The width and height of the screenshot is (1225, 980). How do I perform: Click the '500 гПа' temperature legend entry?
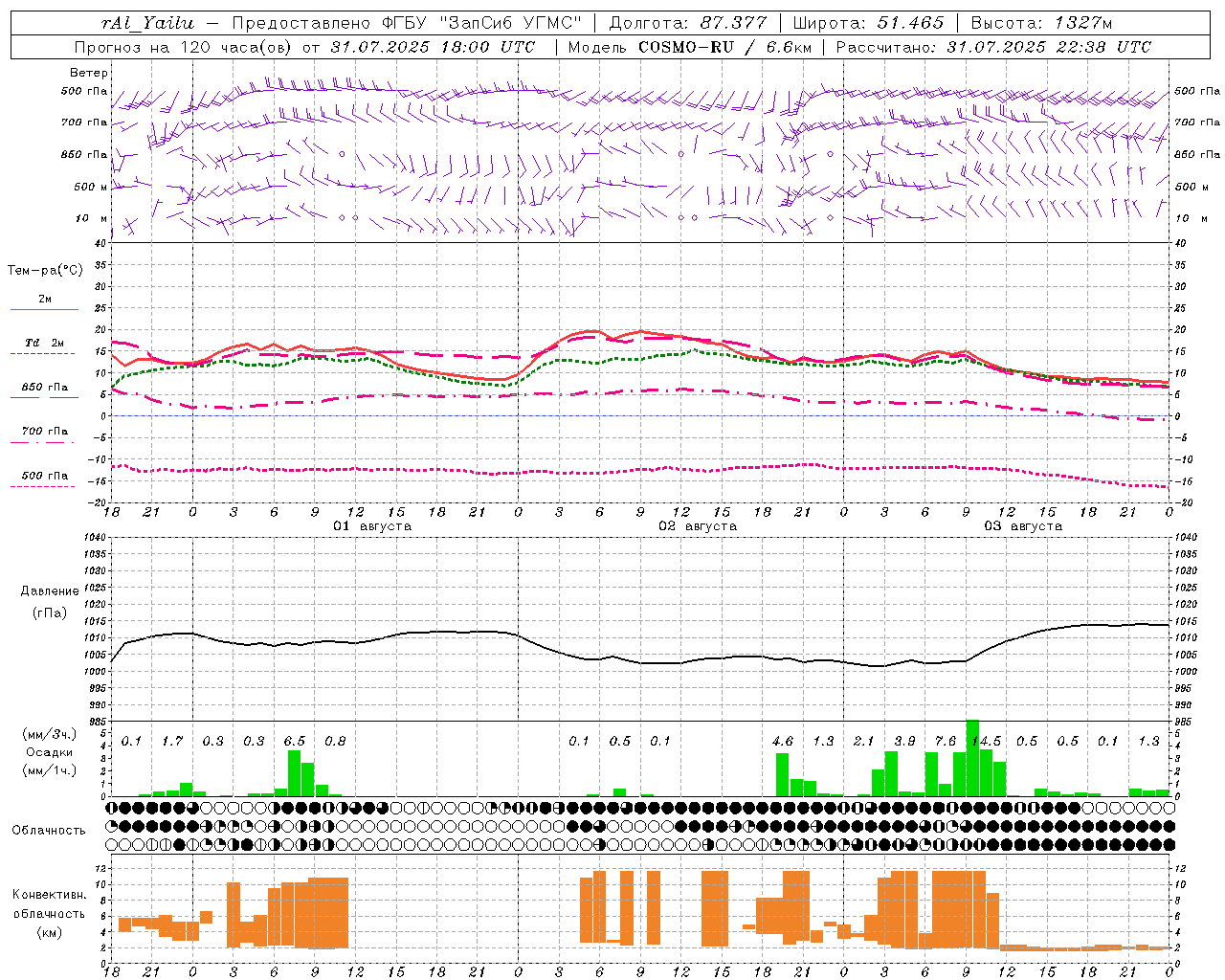(x=45, y=476)
